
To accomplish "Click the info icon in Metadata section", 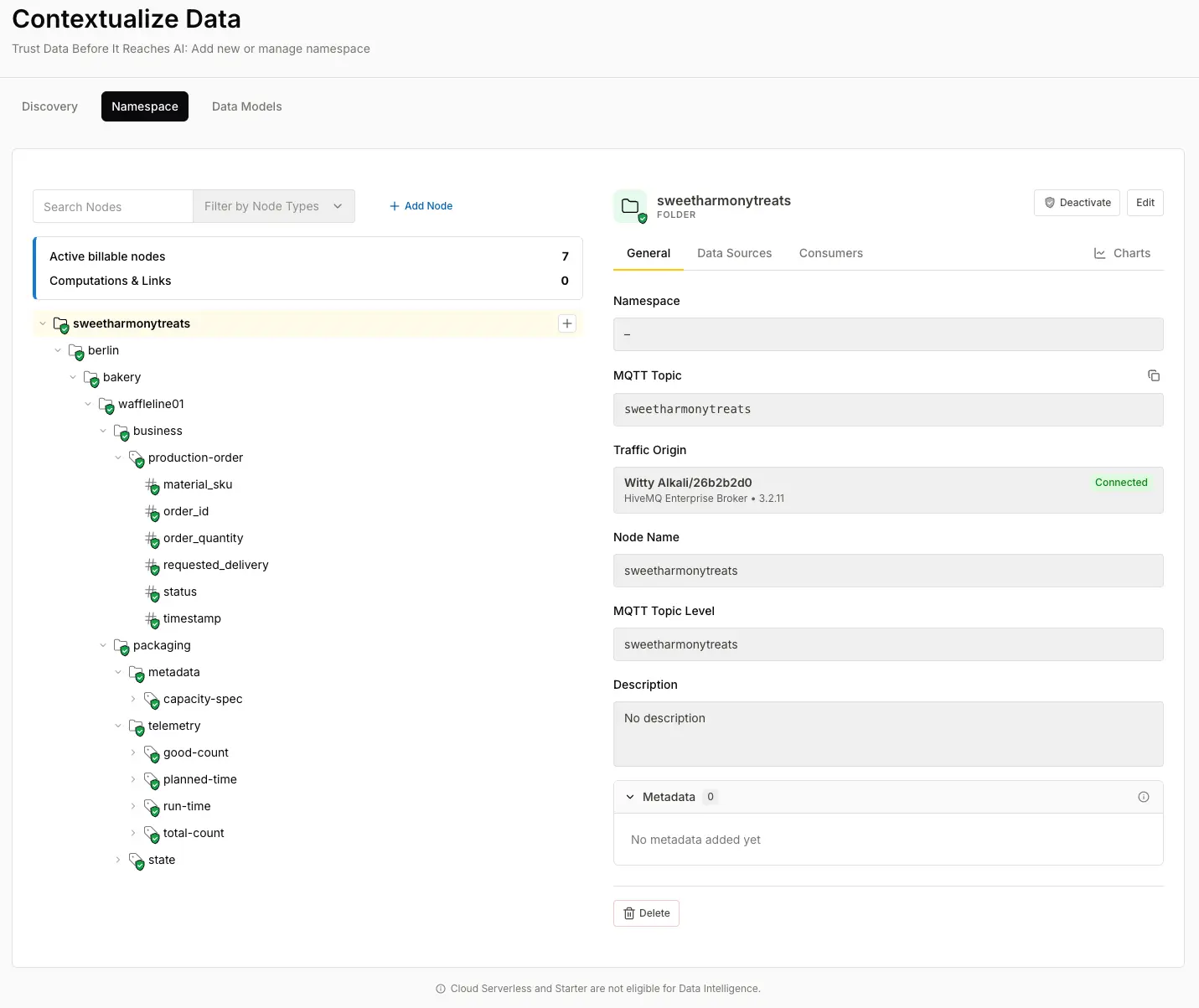I will click(1144, 797).
